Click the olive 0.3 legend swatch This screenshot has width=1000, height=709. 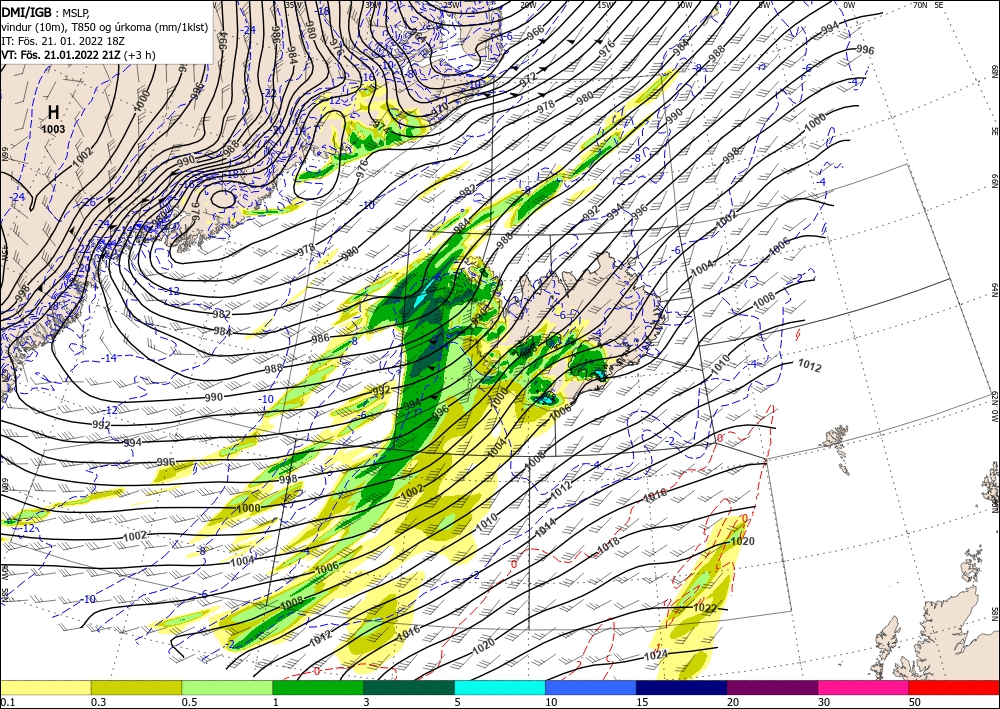pyautogui.click(x=136, y=687)
